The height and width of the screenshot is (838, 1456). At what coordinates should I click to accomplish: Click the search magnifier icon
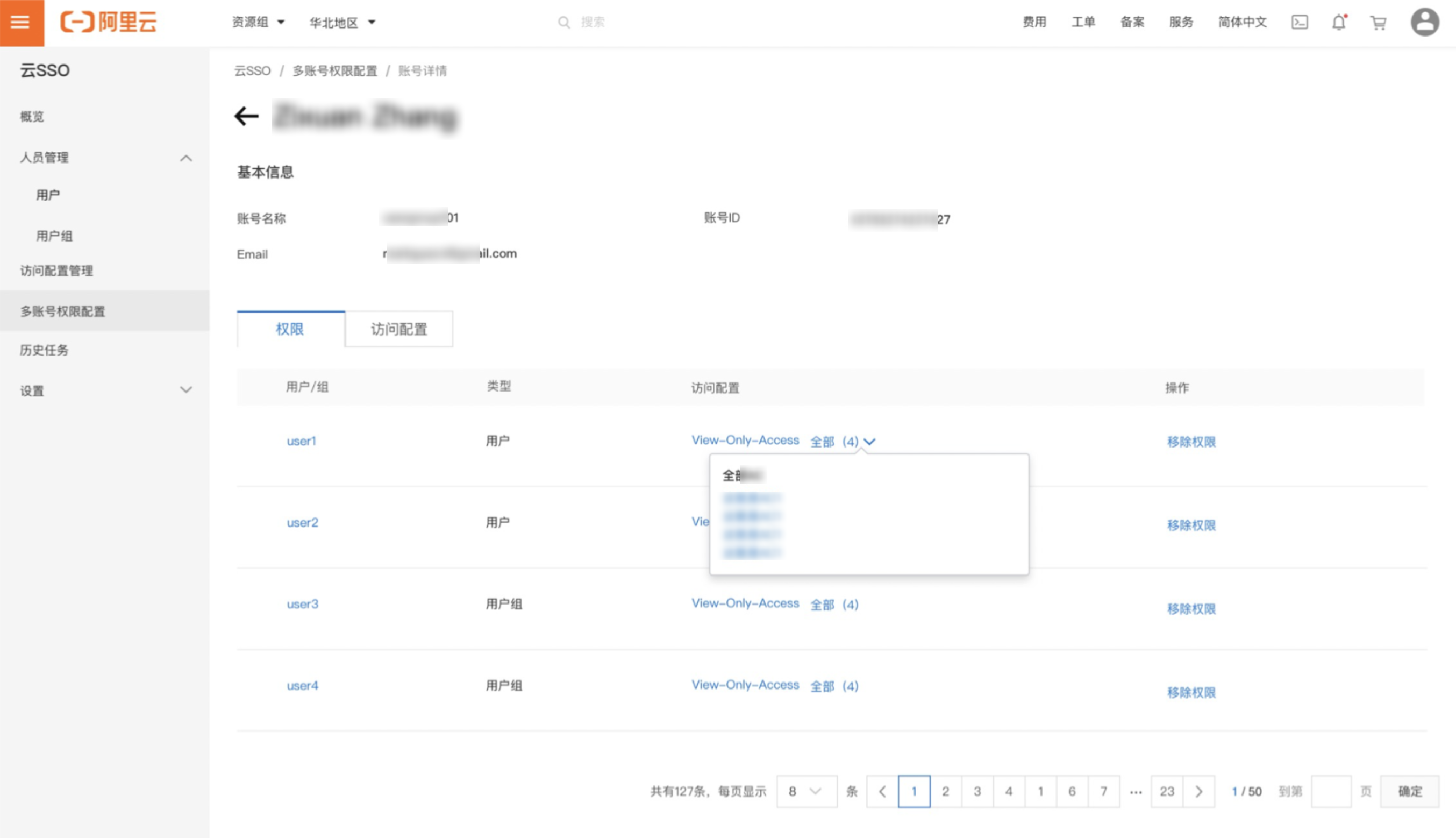click(564, 23)
